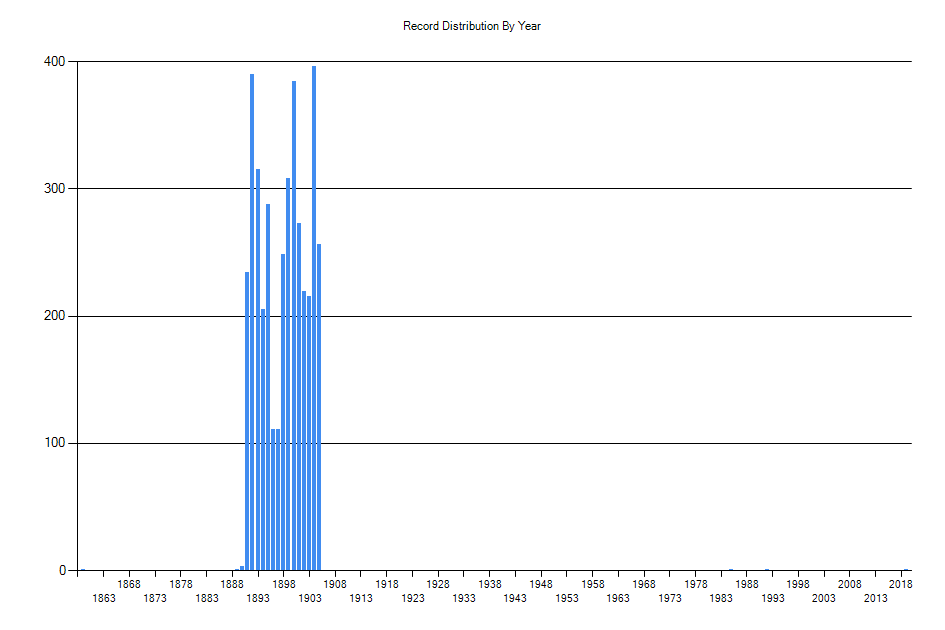Select the 1948 year label
The width and height of the screenshot is (945, 630).
tap(541, 584)
